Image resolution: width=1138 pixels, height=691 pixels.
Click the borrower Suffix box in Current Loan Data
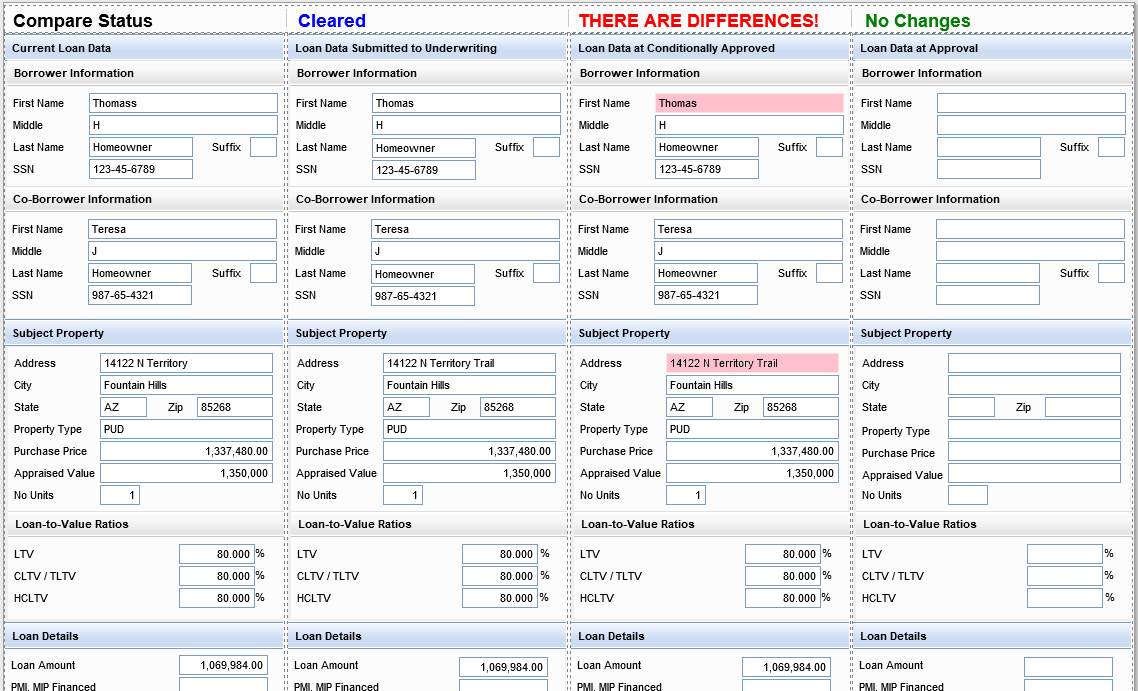click(263, 147)
